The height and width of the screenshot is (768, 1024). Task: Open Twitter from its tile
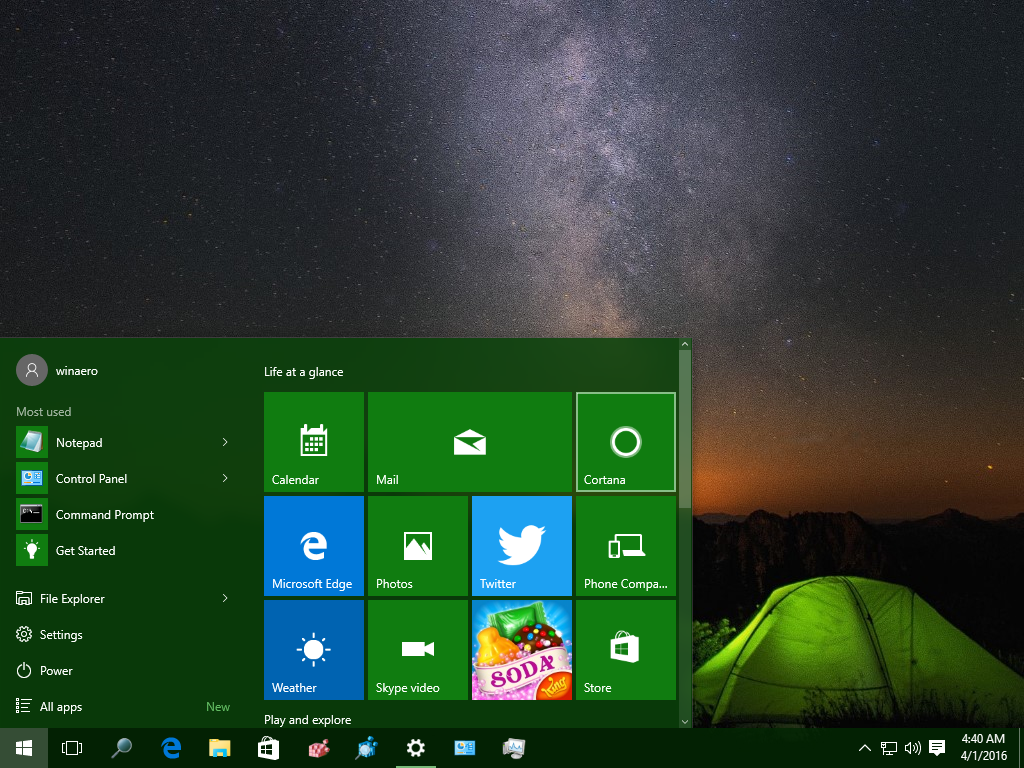(521, 545)
